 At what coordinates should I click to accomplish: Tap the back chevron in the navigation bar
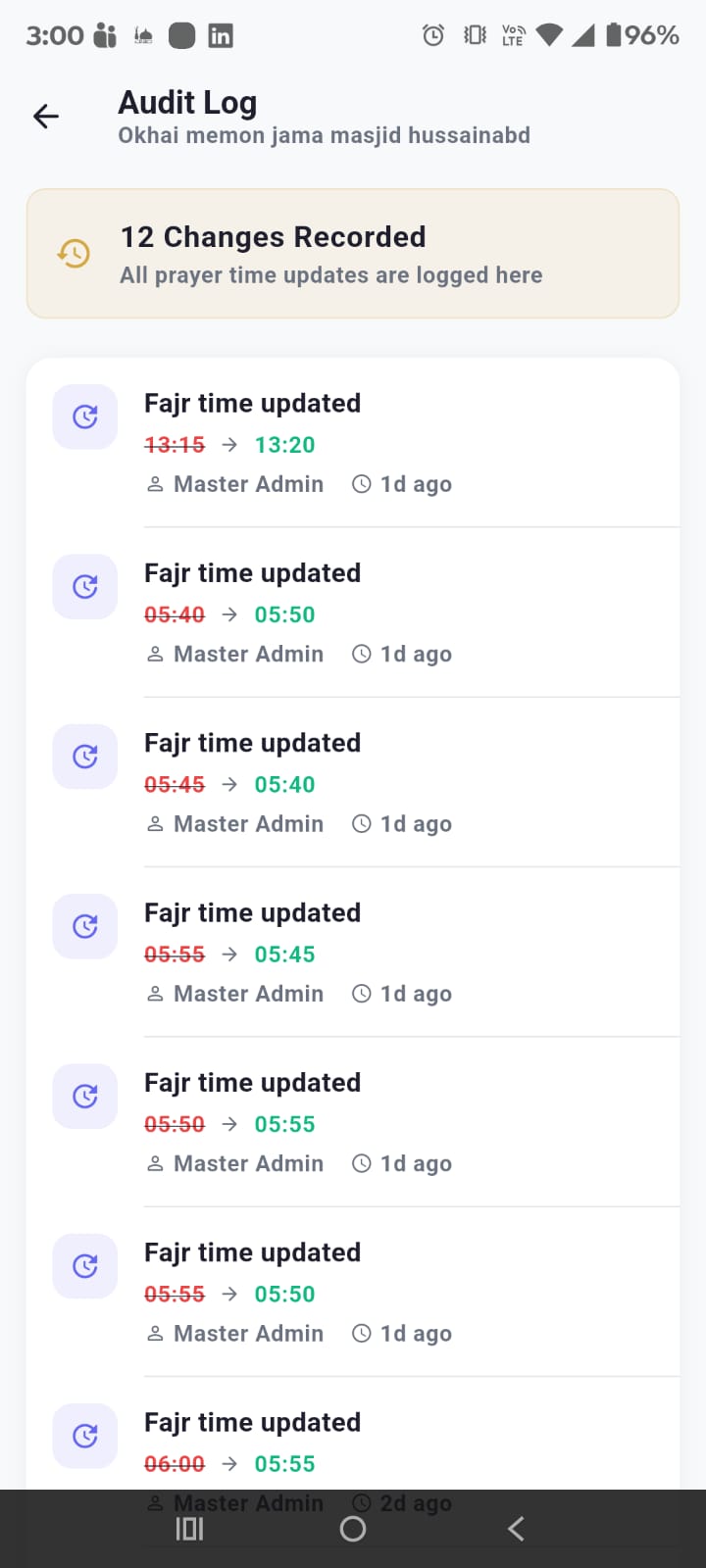[515, 1528]
